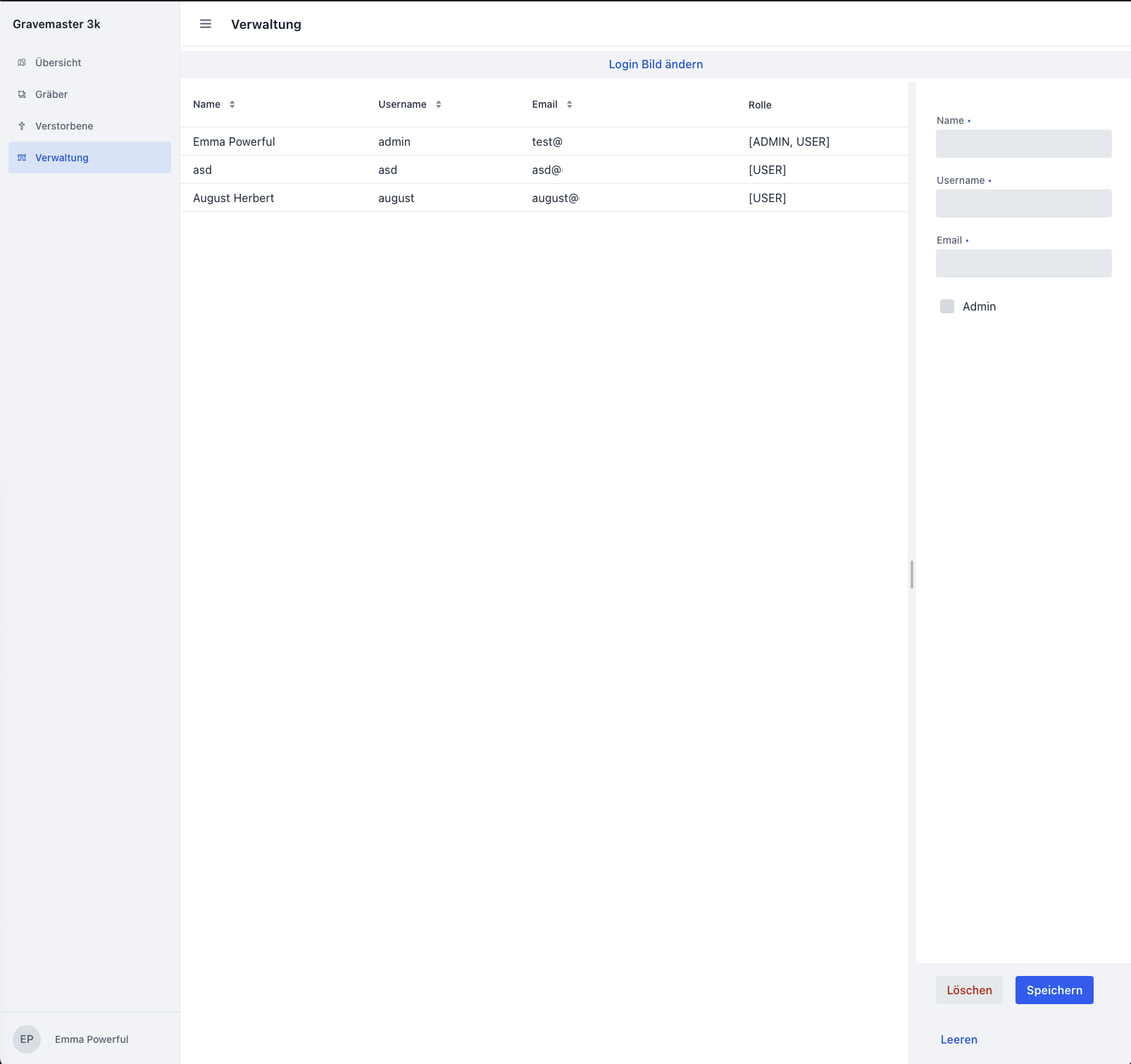Screen dimensions: 1131x1064
Task: Click the Übersicht map icon in sidebar
Action: [x=22, y=63]
